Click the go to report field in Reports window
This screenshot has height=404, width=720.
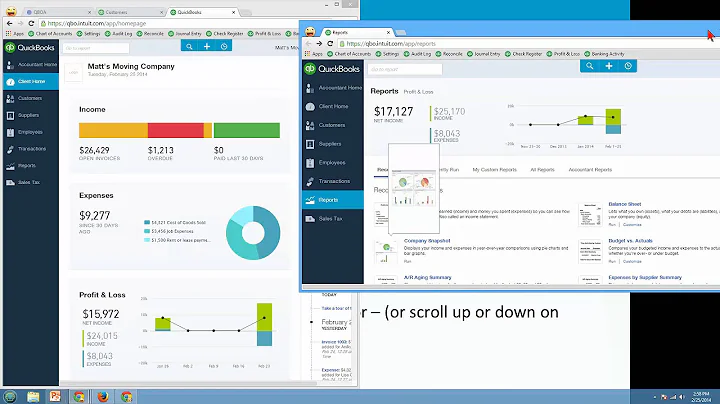pyautogui.click(x=405, y=69)
